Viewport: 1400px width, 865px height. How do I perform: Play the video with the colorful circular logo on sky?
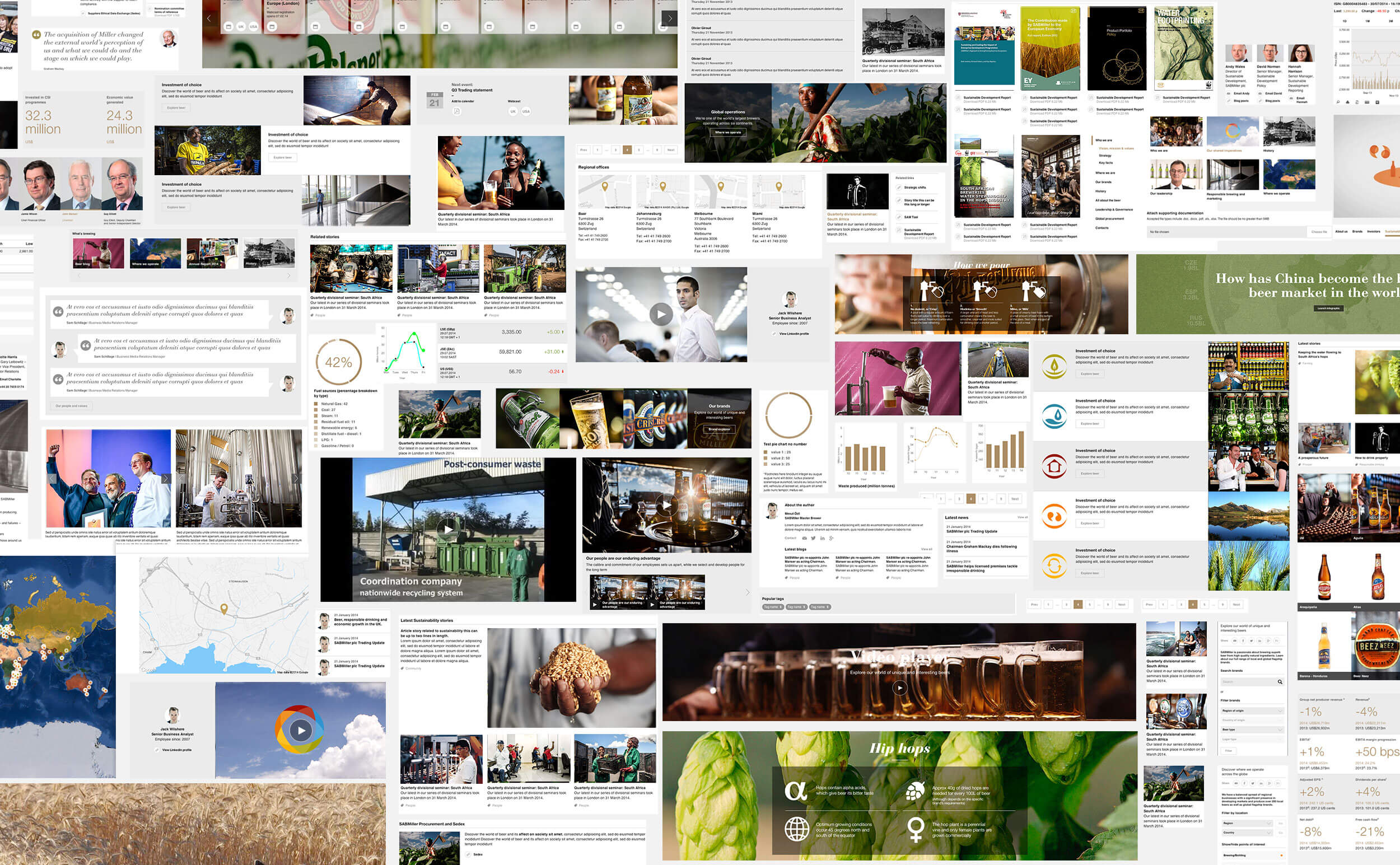[x=301, y=730]
